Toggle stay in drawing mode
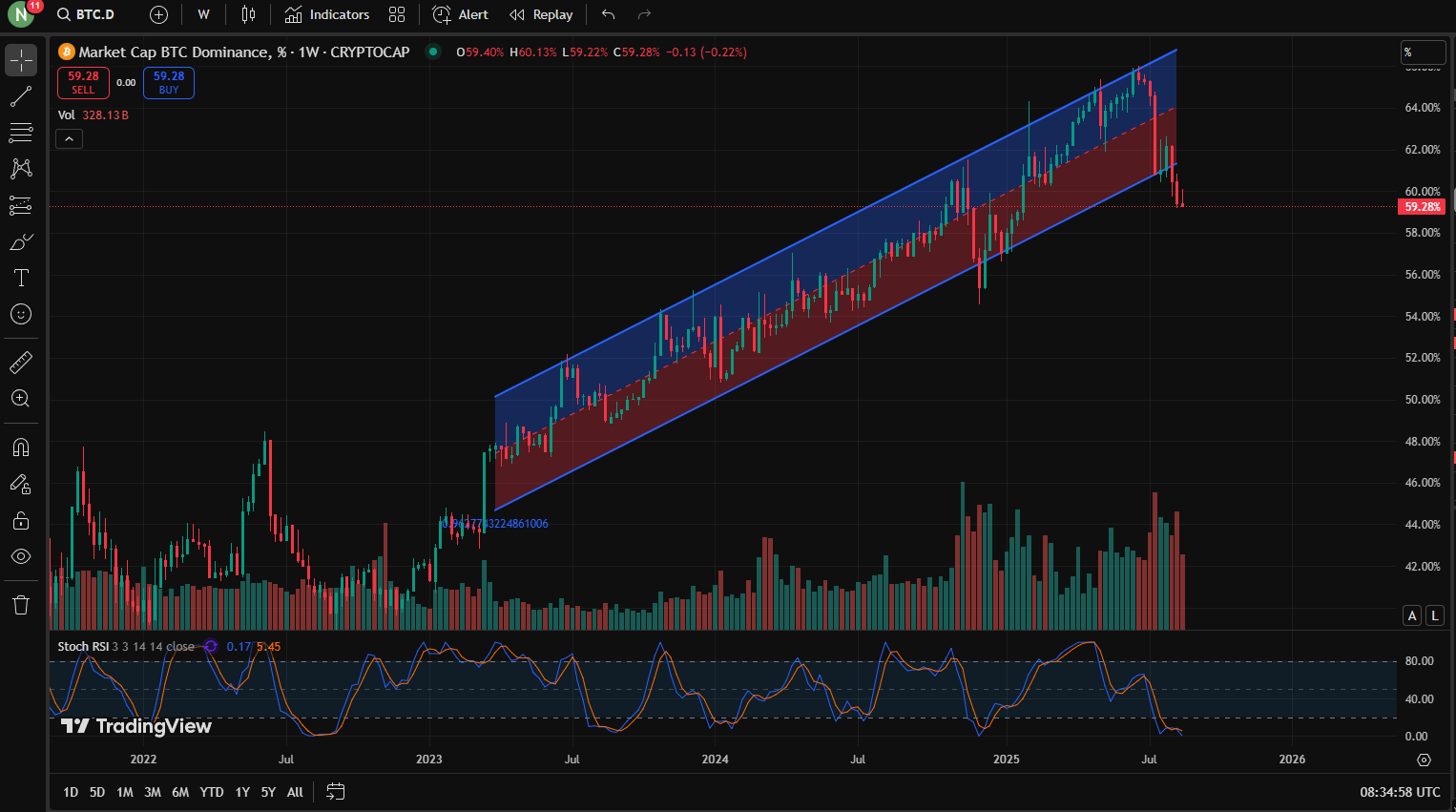 click(x=21, y=484)
